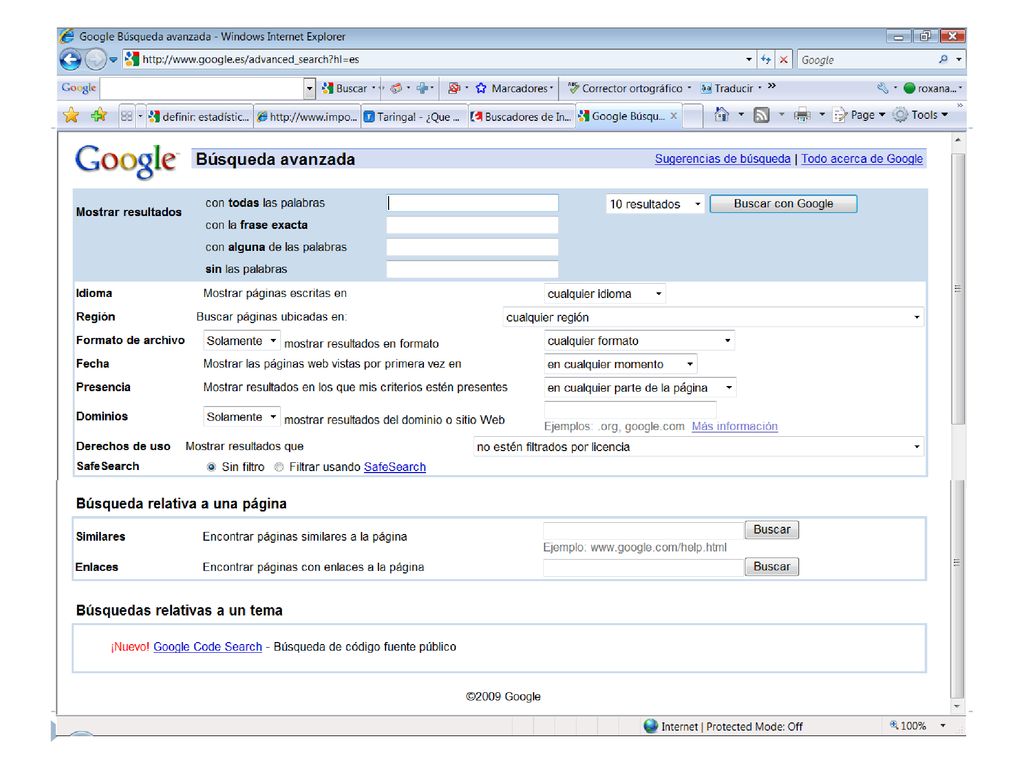
Task: Click the blue plus icon in Google toolbar
Action: (423, 88)
